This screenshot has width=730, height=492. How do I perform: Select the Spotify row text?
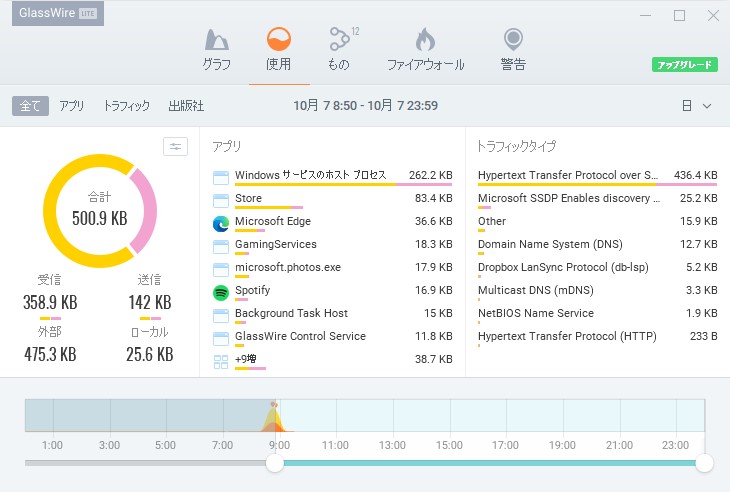(x=252, y=290)
